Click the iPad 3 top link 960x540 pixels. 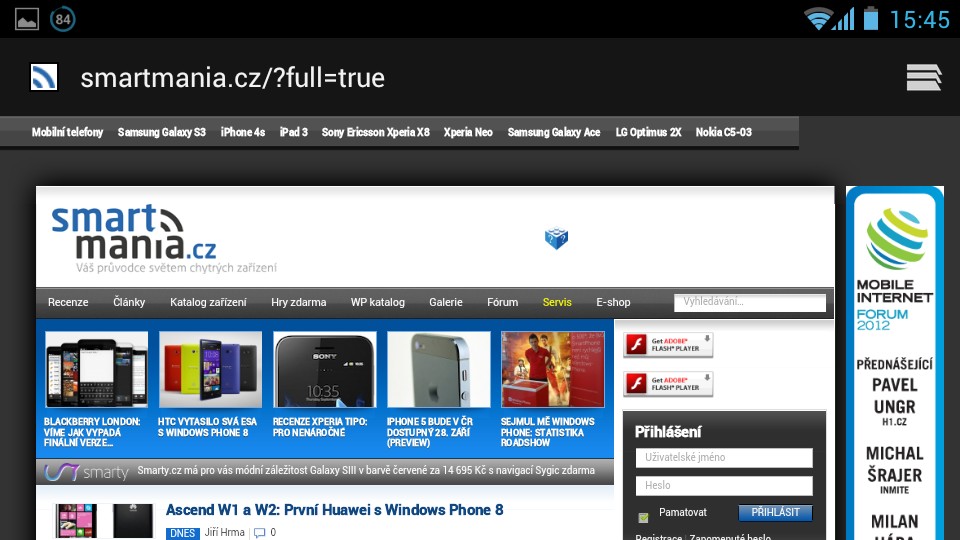[294, 132]
